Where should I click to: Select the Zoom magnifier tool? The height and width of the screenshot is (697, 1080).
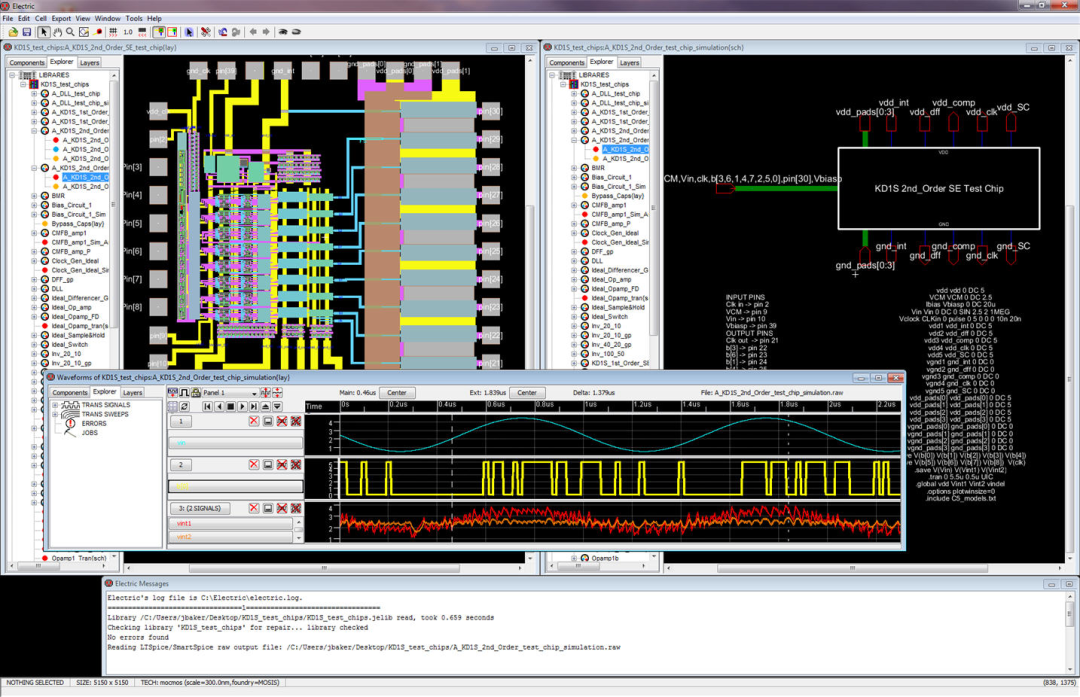tap(70, 32)
